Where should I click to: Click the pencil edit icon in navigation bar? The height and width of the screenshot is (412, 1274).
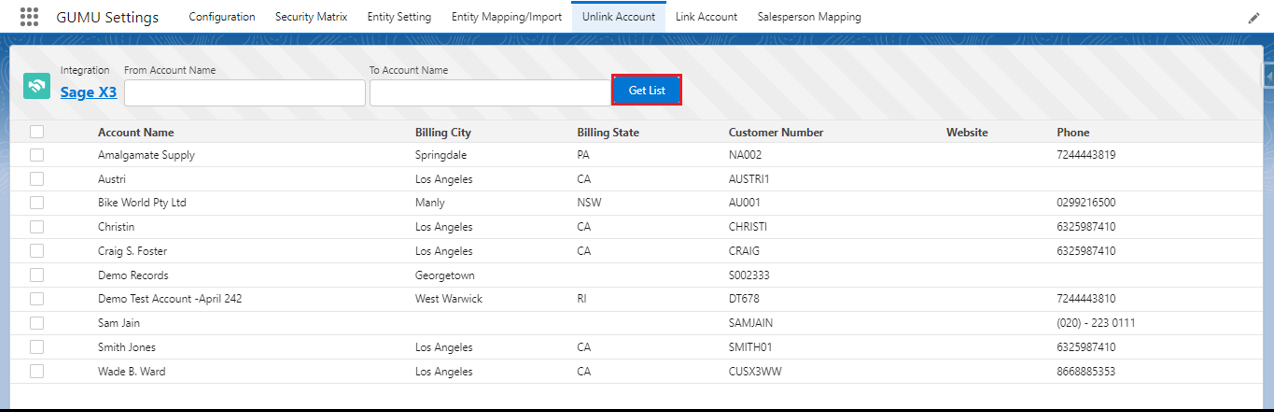pyautogui.click(x=1254, y=18)
